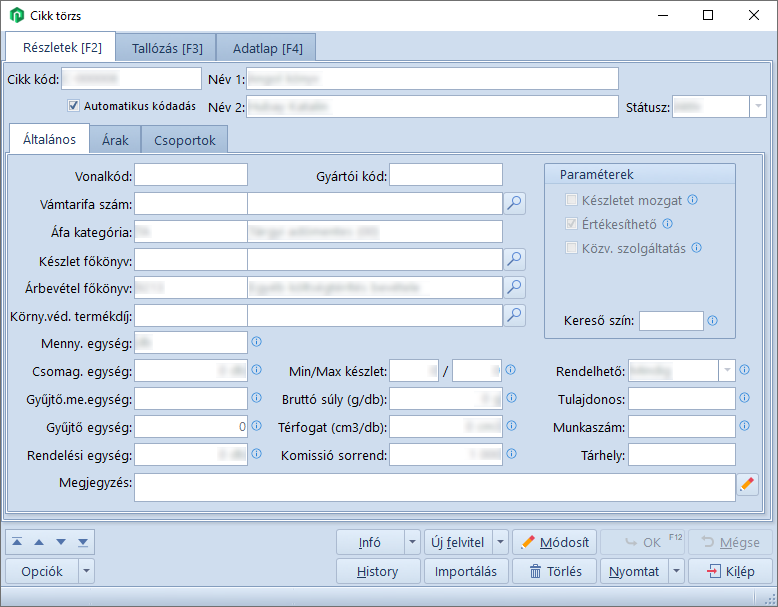Image resolution: width=778 pixels, height=607 pixels.
Task: Click info icon next to Kereső szín
Action: coord(713,321)
